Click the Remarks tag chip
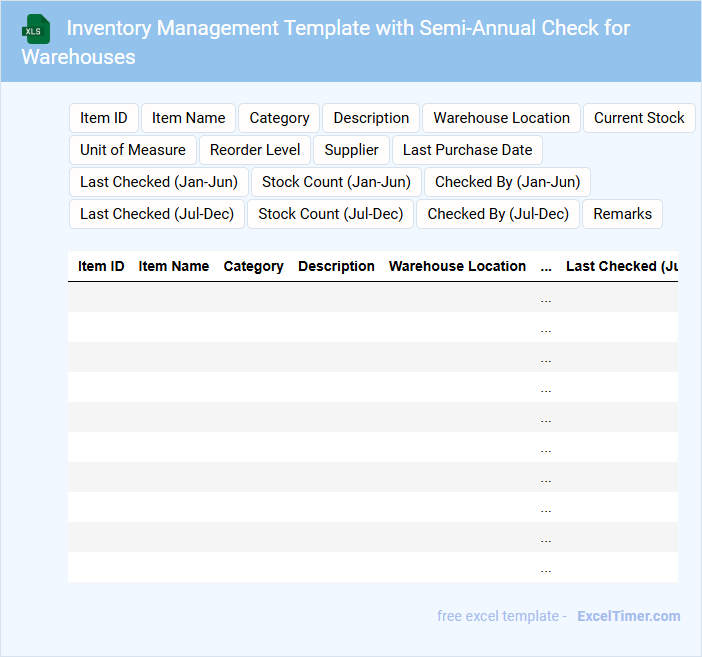 coord(622,214)
